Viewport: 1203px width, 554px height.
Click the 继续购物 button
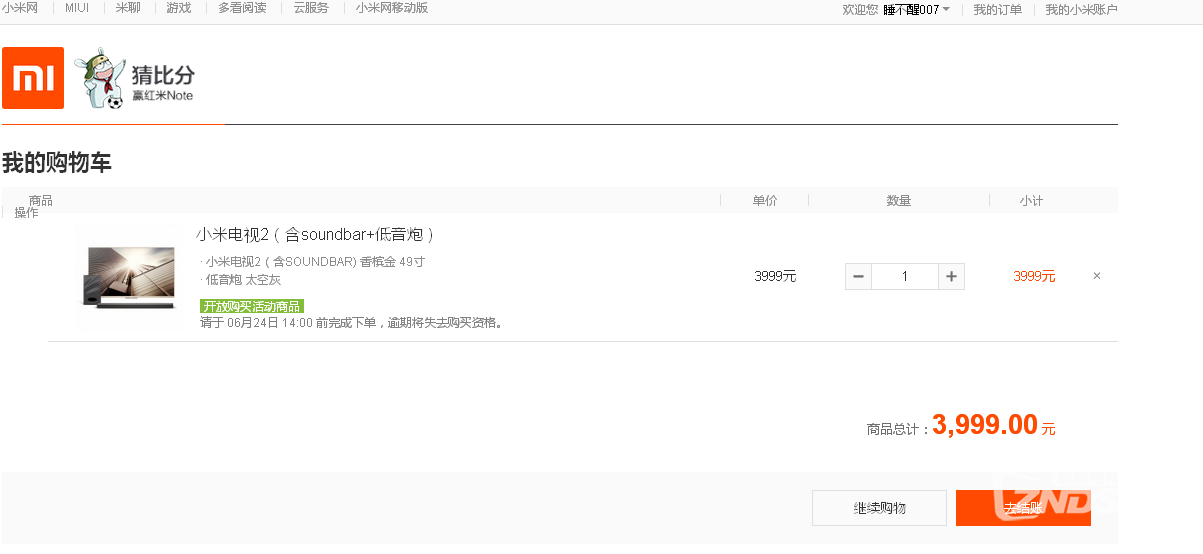click(x=879, y=508)
